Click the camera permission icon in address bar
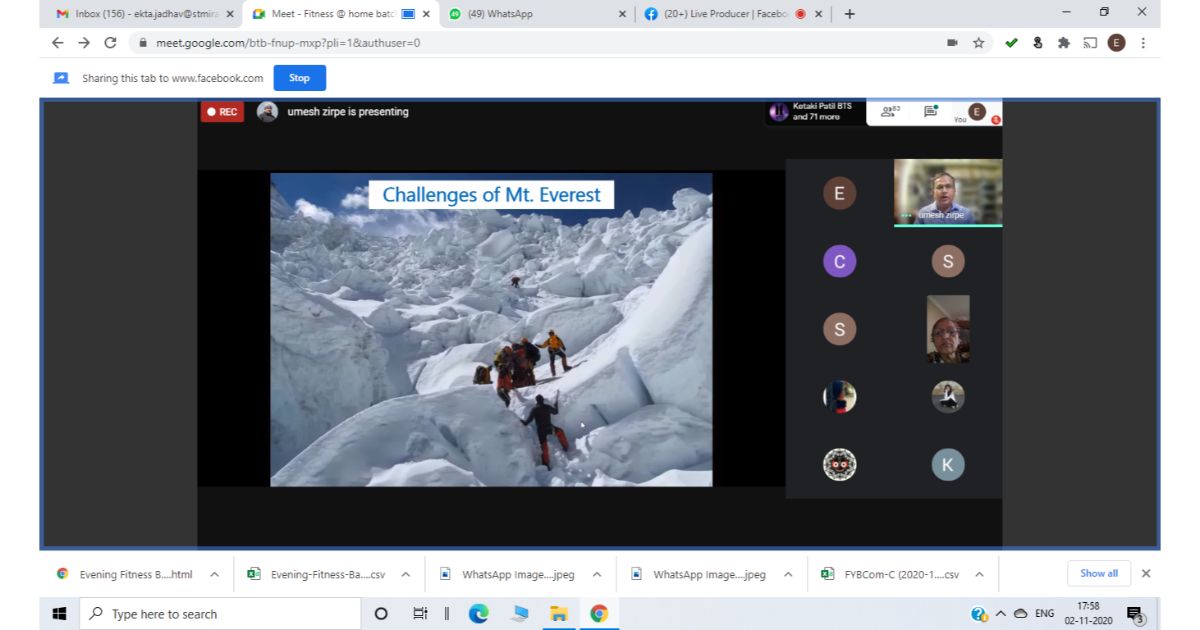Viewport: 1200px width, 630px height. pyautogui.click(x=952, y=43)
